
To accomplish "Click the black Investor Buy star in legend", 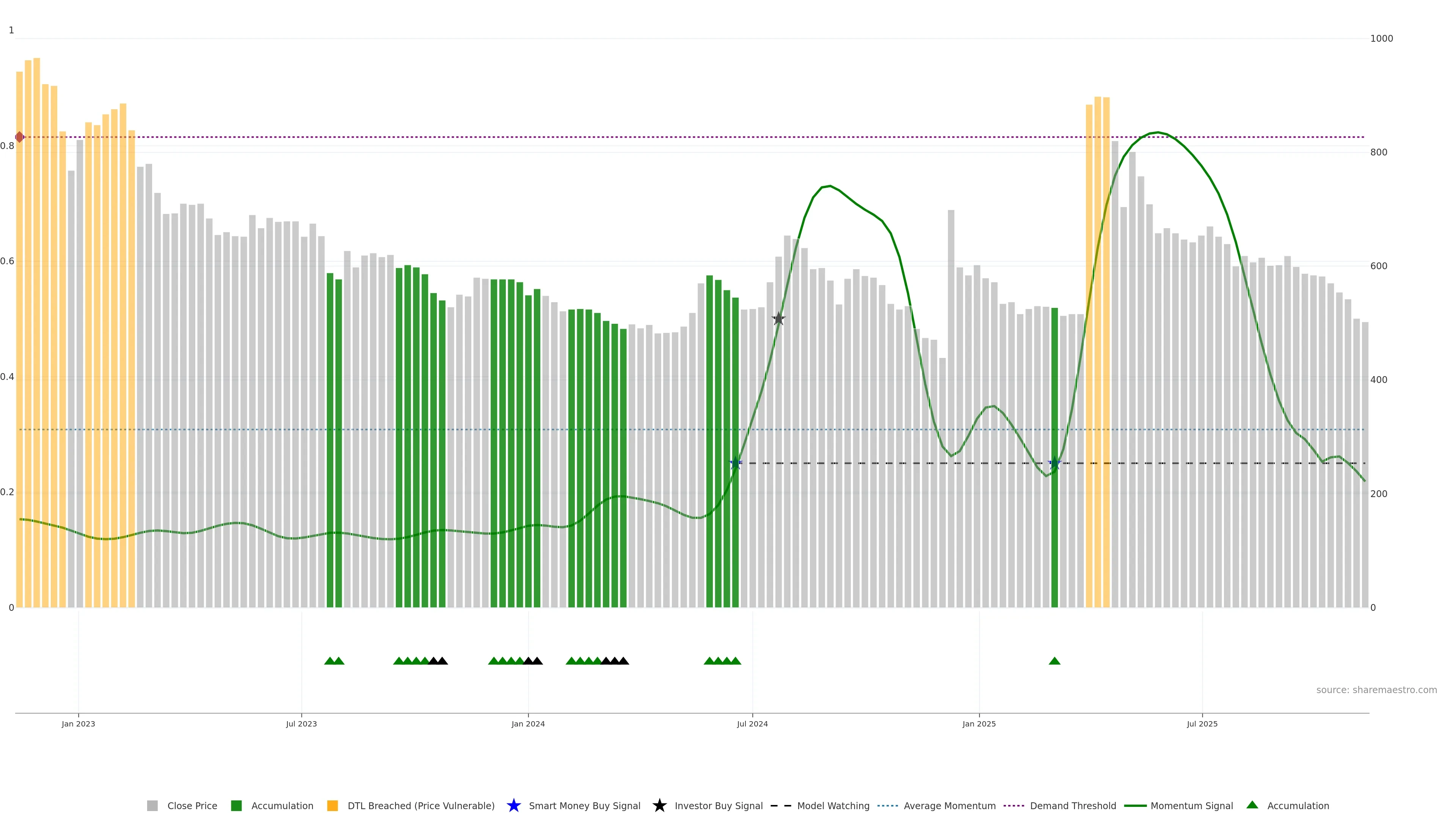I will pos(659,805).
